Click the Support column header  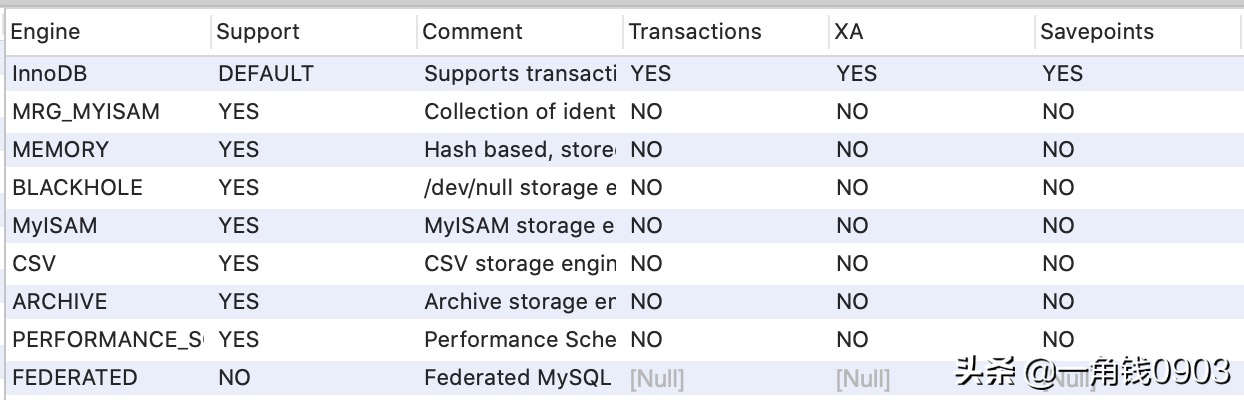pos(313,32)
